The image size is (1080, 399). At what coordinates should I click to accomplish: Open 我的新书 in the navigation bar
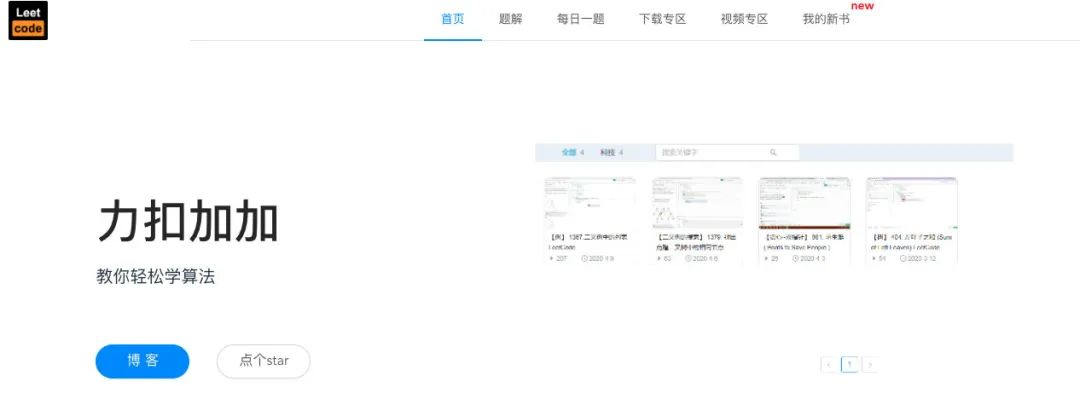826,19
